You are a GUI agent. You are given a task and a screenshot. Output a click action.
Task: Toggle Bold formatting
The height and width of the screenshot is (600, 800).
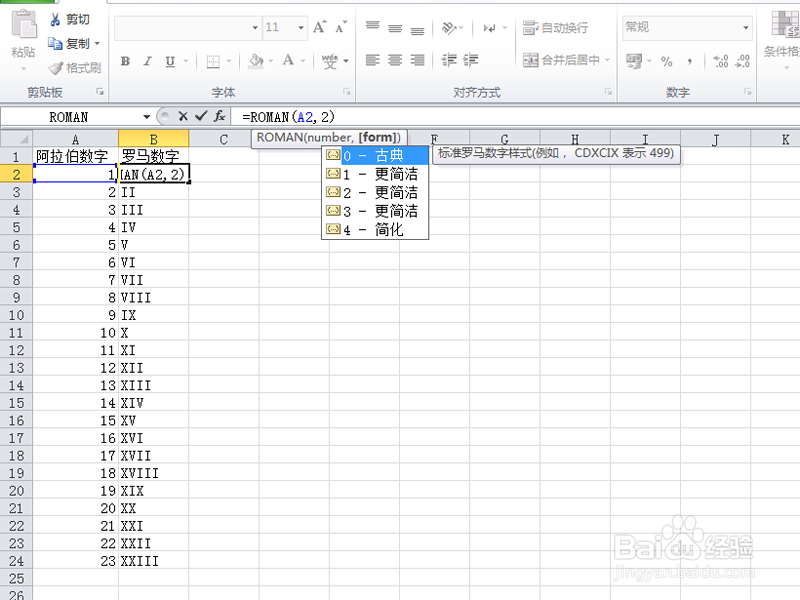pos(125,61)
